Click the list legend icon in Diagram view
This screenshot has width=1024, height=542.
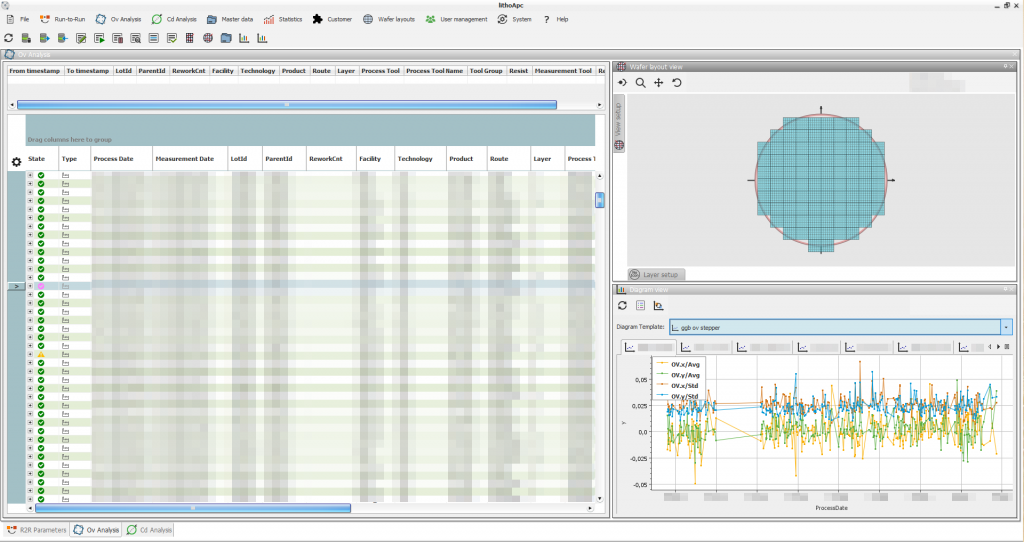641,306
